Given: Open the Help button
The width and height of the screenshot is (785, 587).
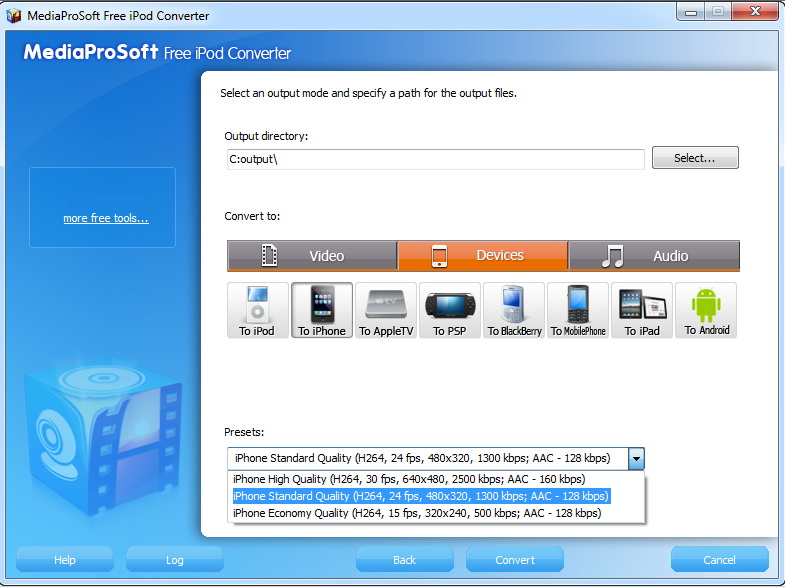Looking at the screenshot, I should (65, 559).
